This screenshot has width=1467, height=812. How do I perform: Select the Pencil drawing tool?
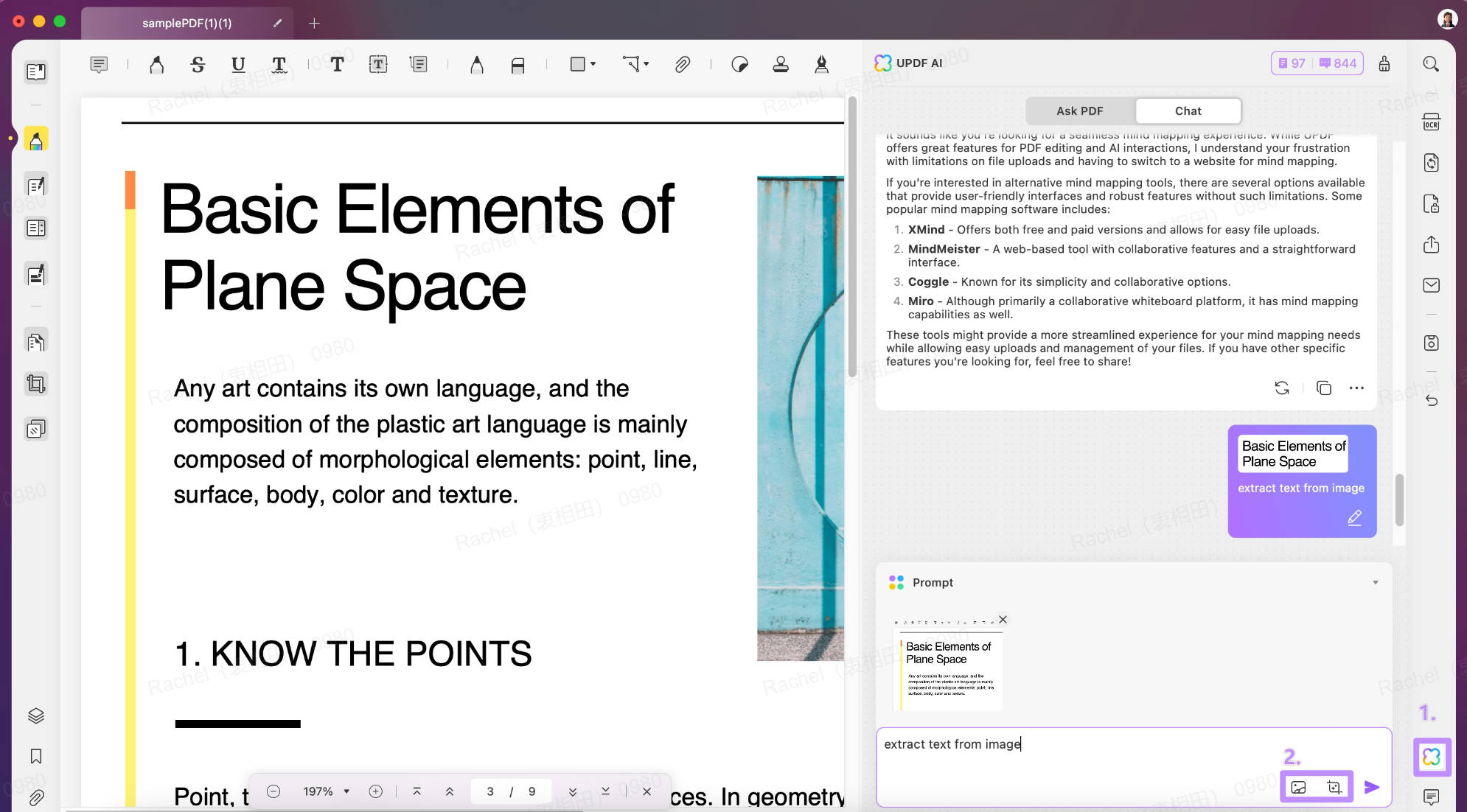tap(477, 65)
